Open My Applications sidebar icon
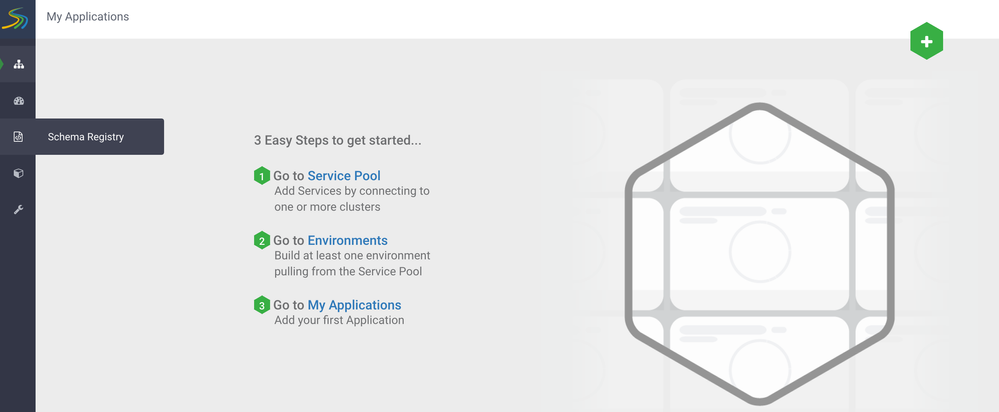 tap(18, 64)
